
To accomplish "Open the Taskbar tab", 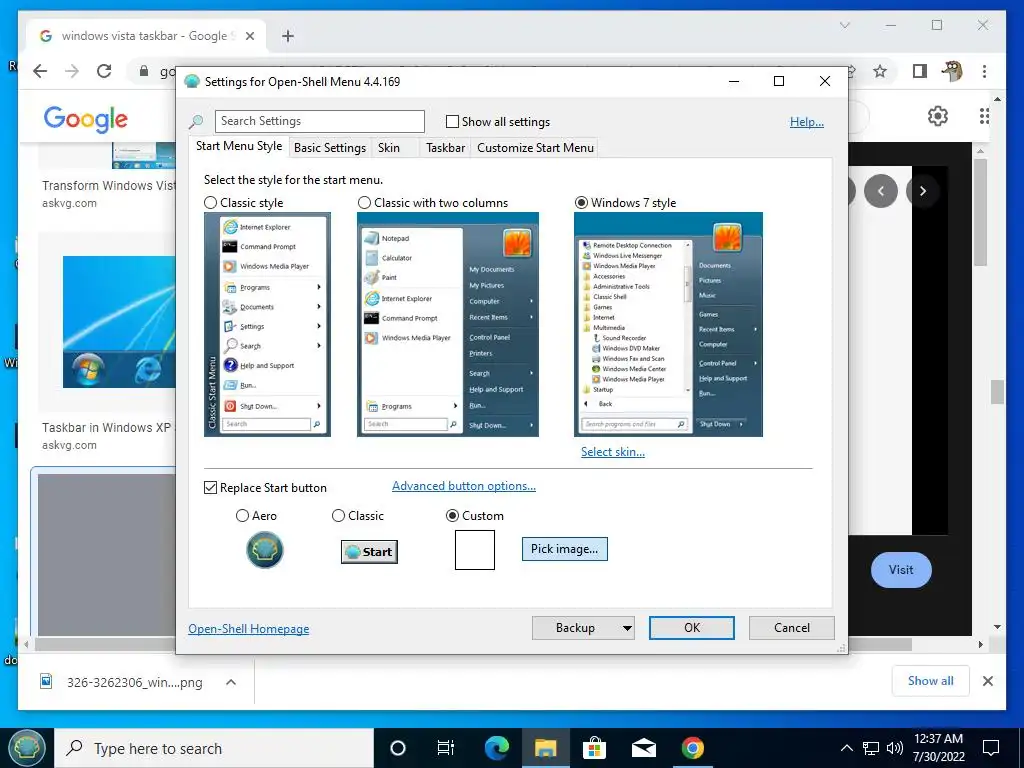I will [x=445, y=148].
